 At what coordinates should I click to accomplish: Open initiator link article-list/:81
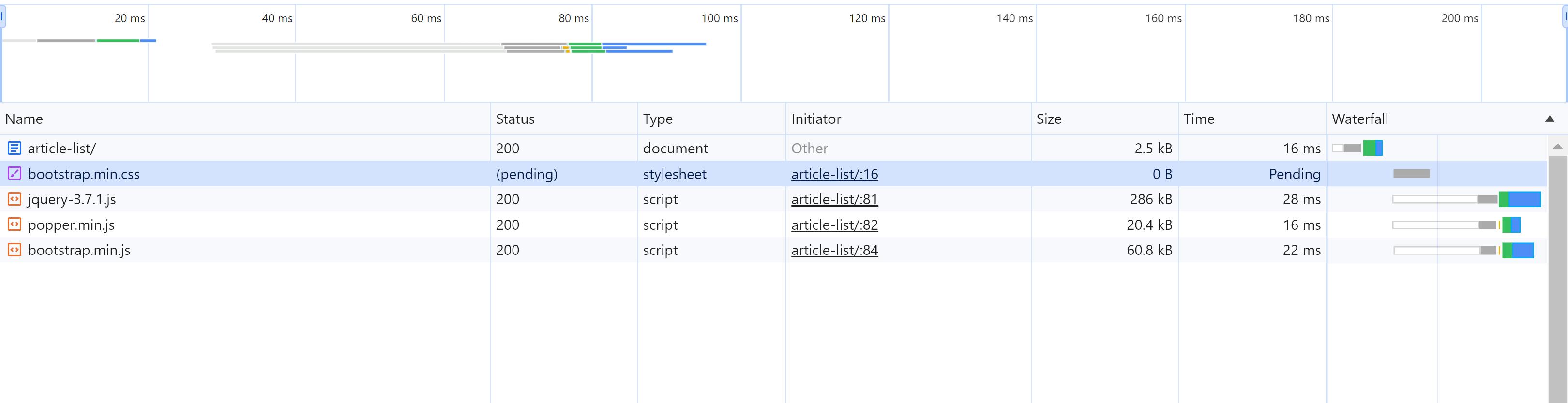click(x=834, y=199)
